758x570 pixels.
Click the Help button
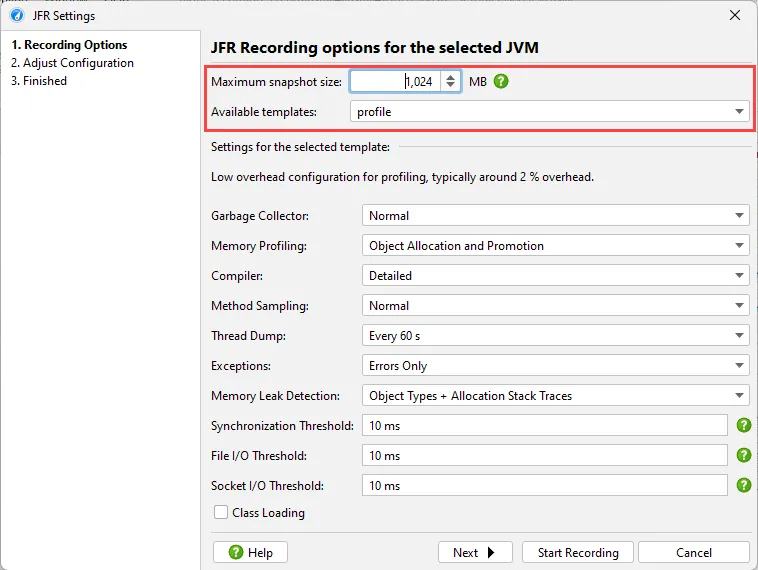click(250, 552)
